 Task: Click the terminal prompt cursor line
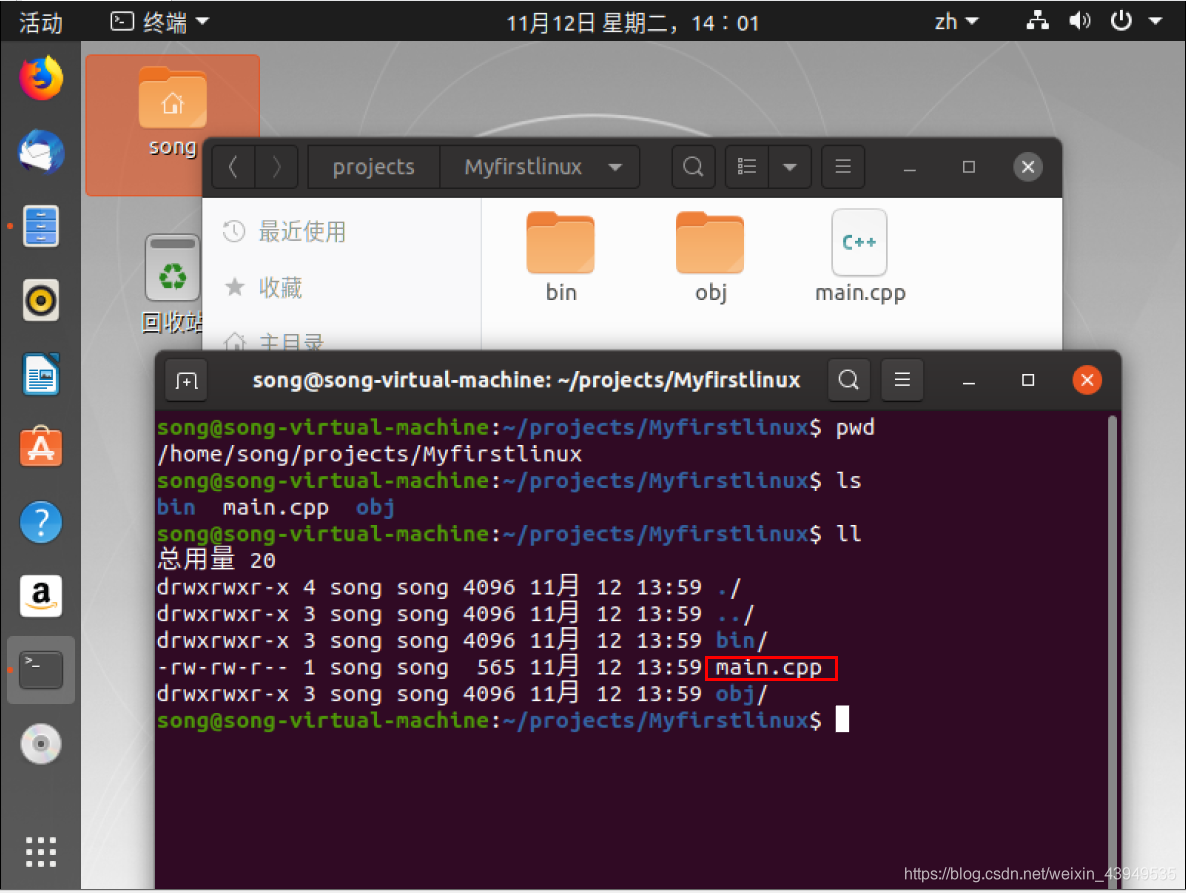point(503,721)
